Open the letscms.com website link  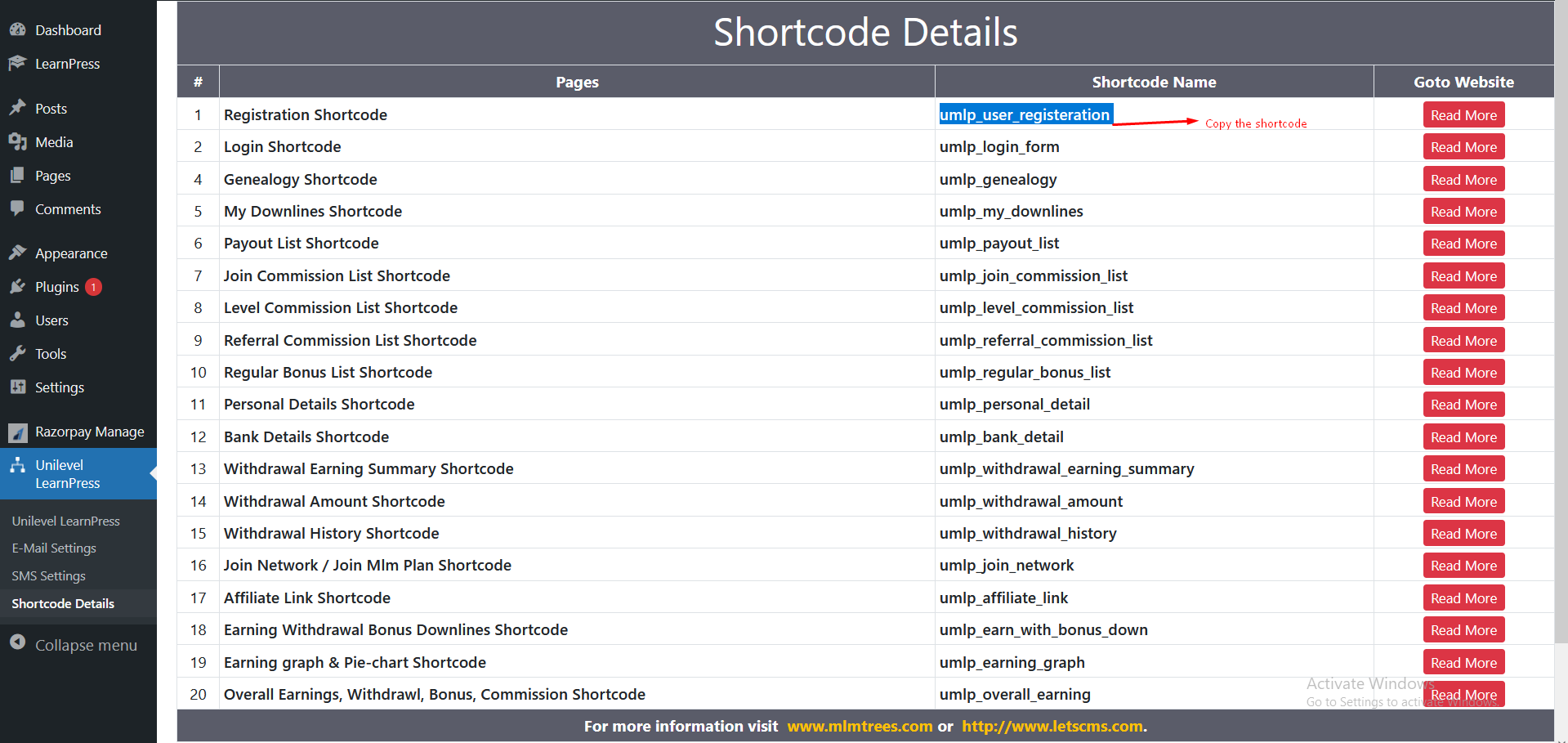click(x=1052, y=726)
